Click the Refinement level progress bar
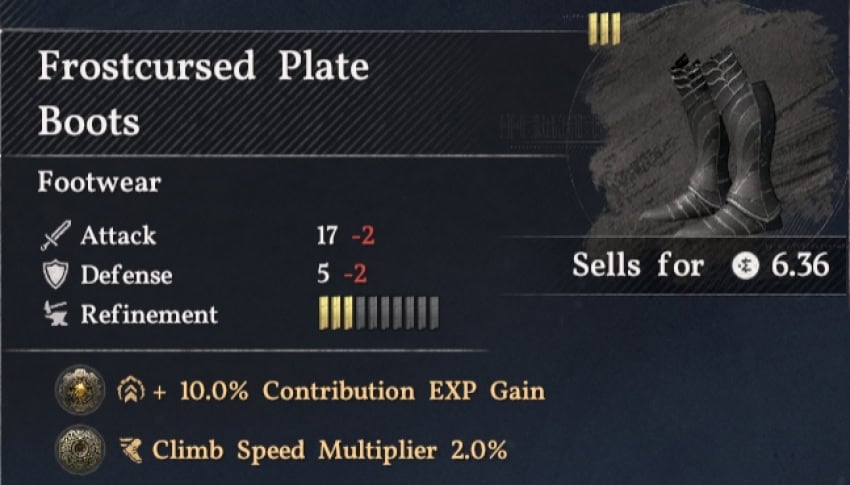The height and width of the screenshot is (485, 850). 378,314
